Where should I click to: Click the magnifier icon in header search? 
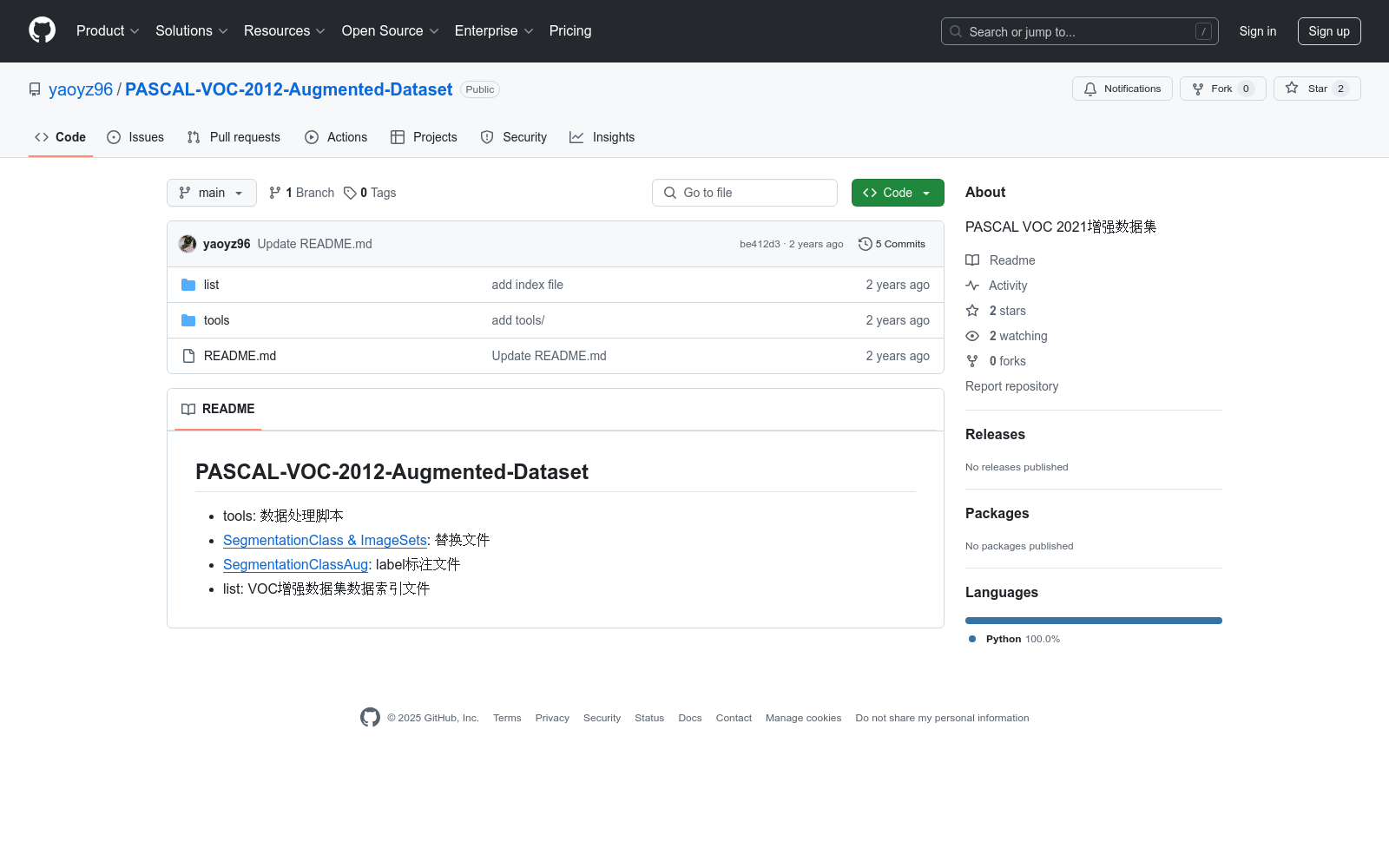(956, 31)
